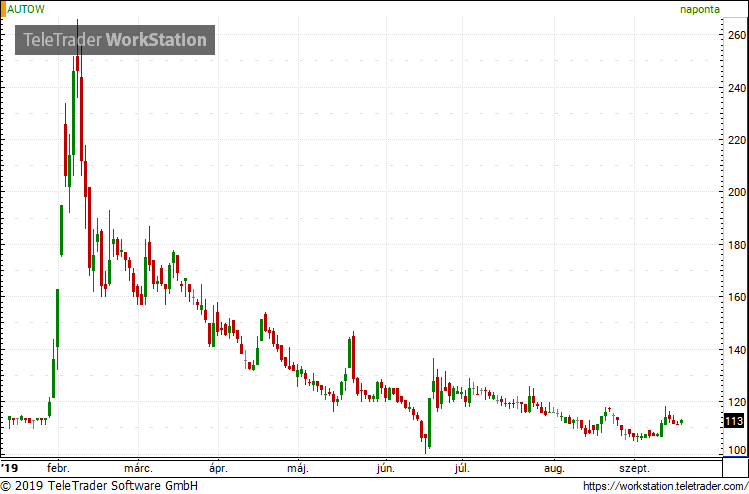Click the 100 price axis label
The height and width of the screenshot is (494, 749).
(x=735, y=450)
